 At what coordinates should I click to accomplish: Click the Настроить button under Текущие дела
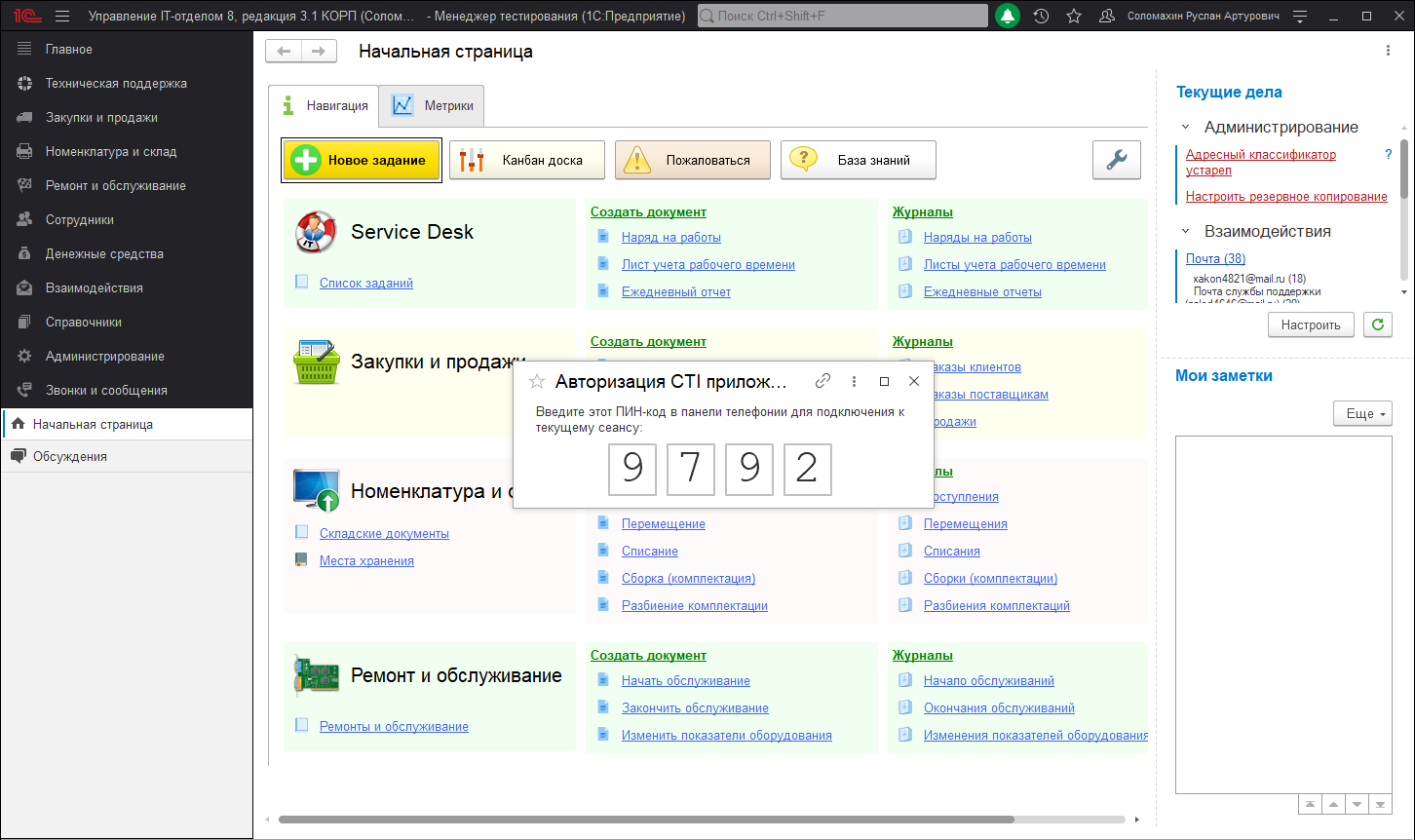click(x=1310, y=325)
